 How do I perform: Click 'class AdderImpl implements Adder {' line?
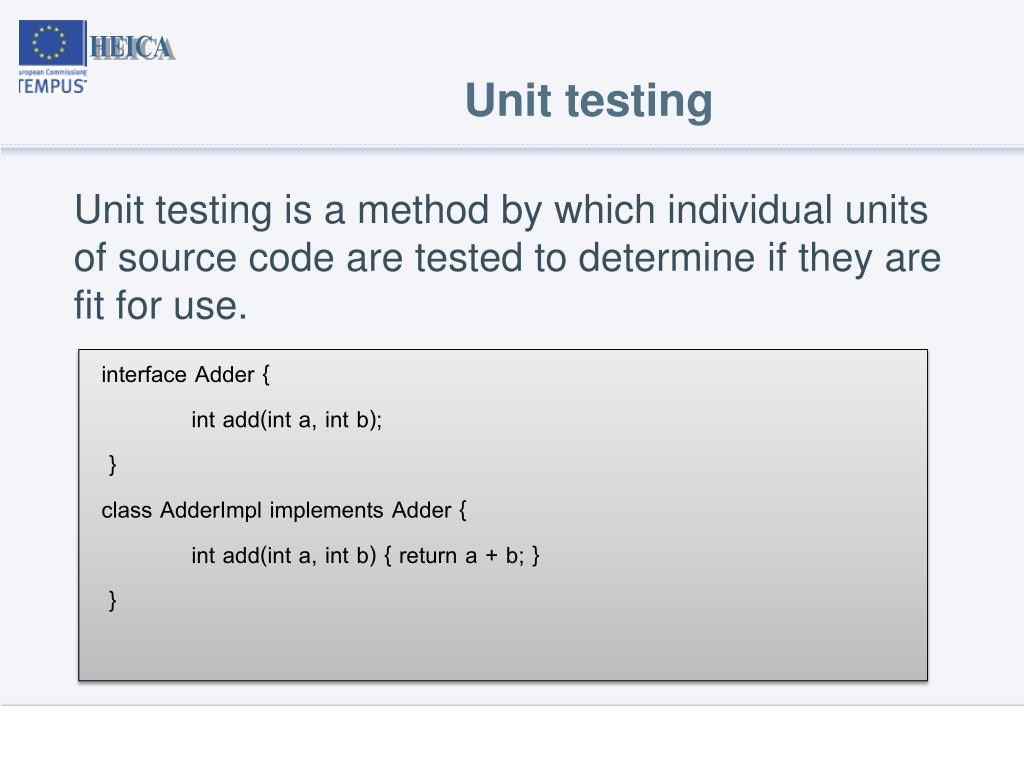[x=284, y=510]
